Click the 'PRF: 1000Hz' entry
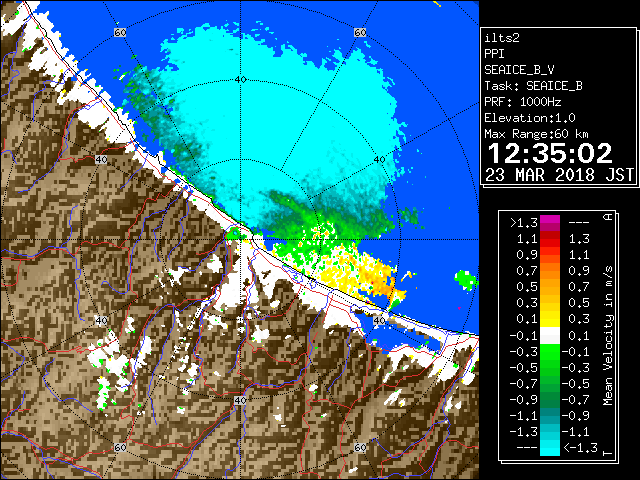Viewport: 640px width, 480px height. coord(523,102)
